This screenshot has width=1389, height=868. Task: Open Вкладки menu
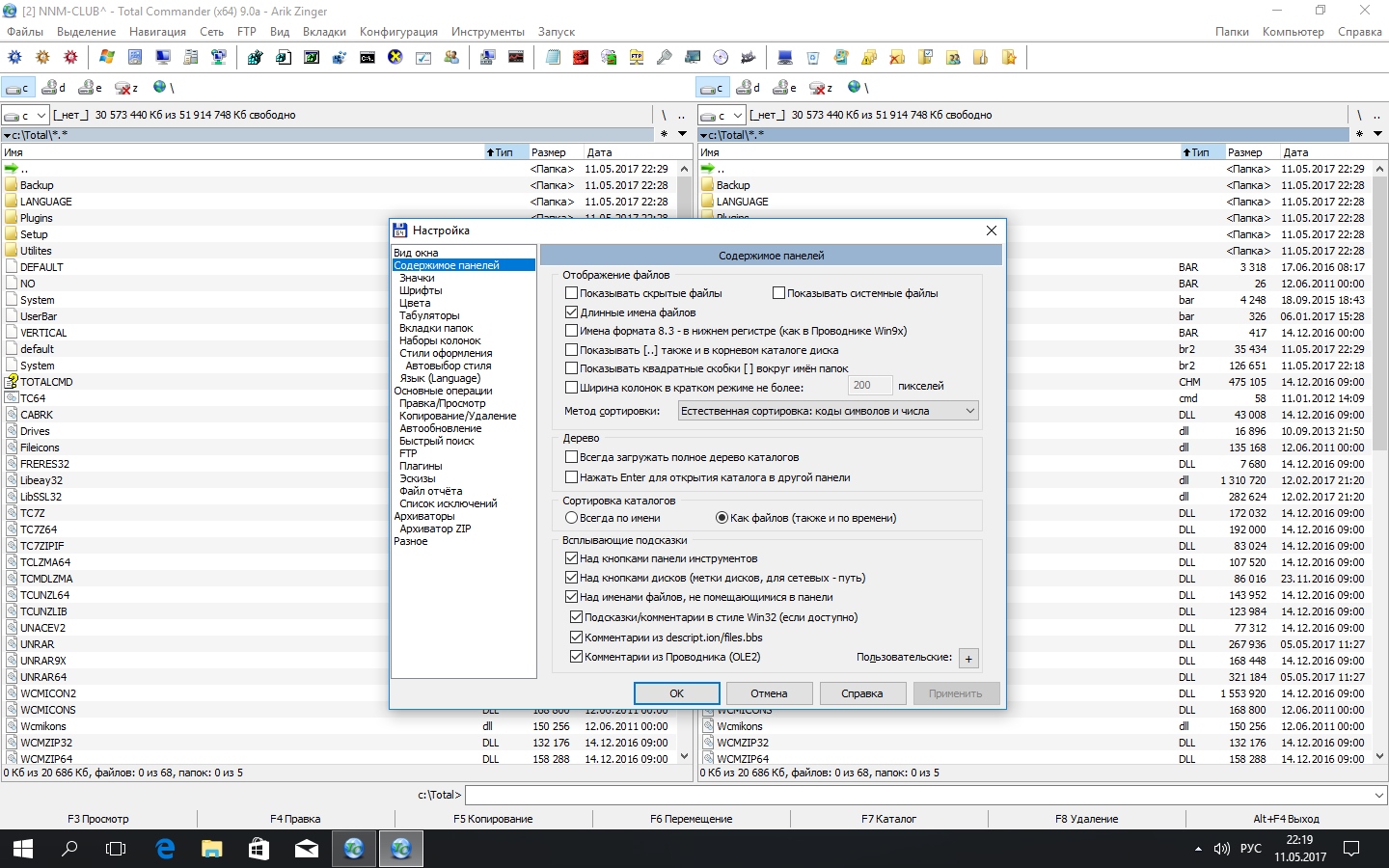coord(324,32)
